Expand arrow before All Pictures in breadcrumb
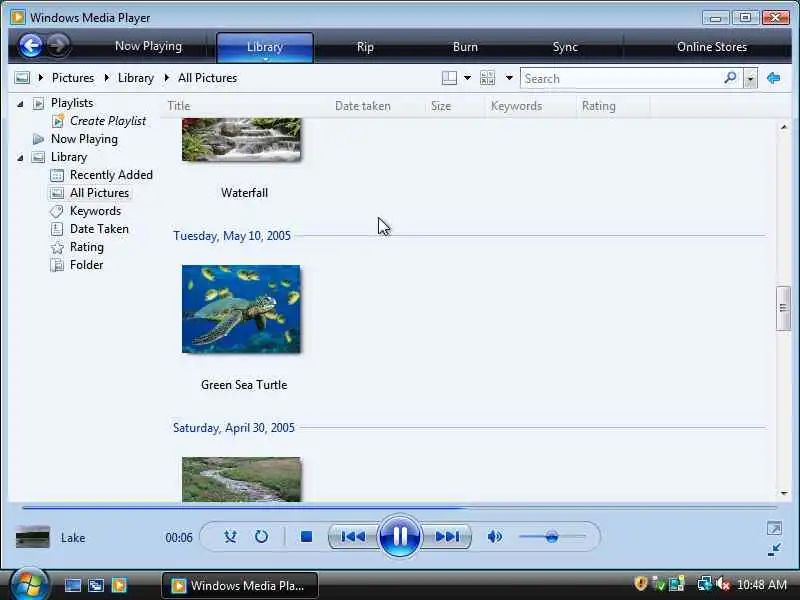 pos(167,78)
